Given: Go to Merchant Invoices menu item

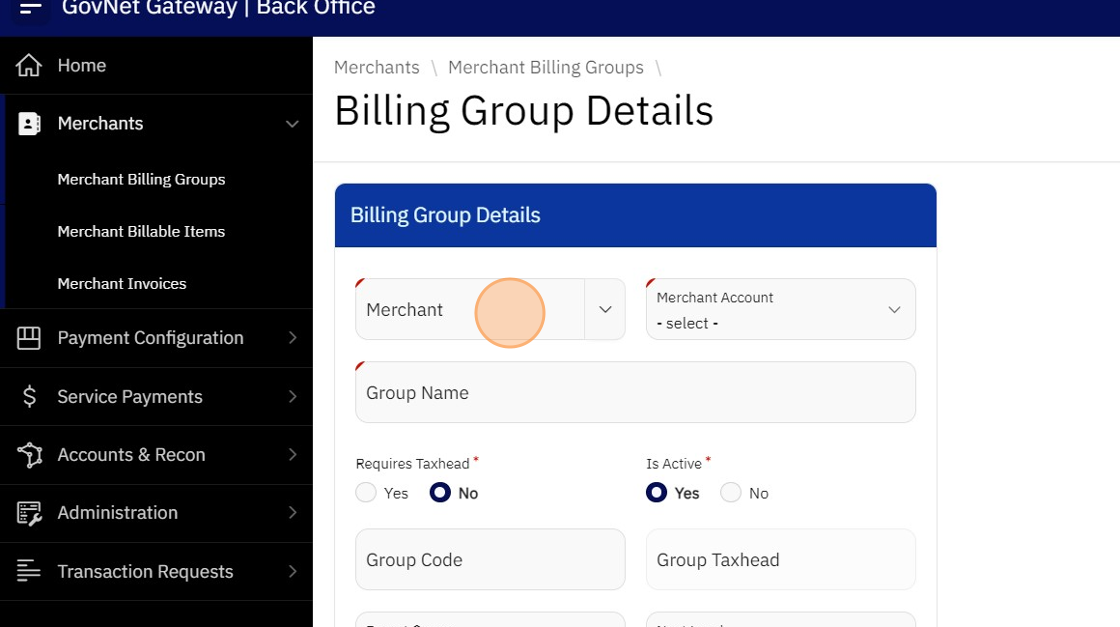Looking at the screenshot, I should (x=122, y=284).
